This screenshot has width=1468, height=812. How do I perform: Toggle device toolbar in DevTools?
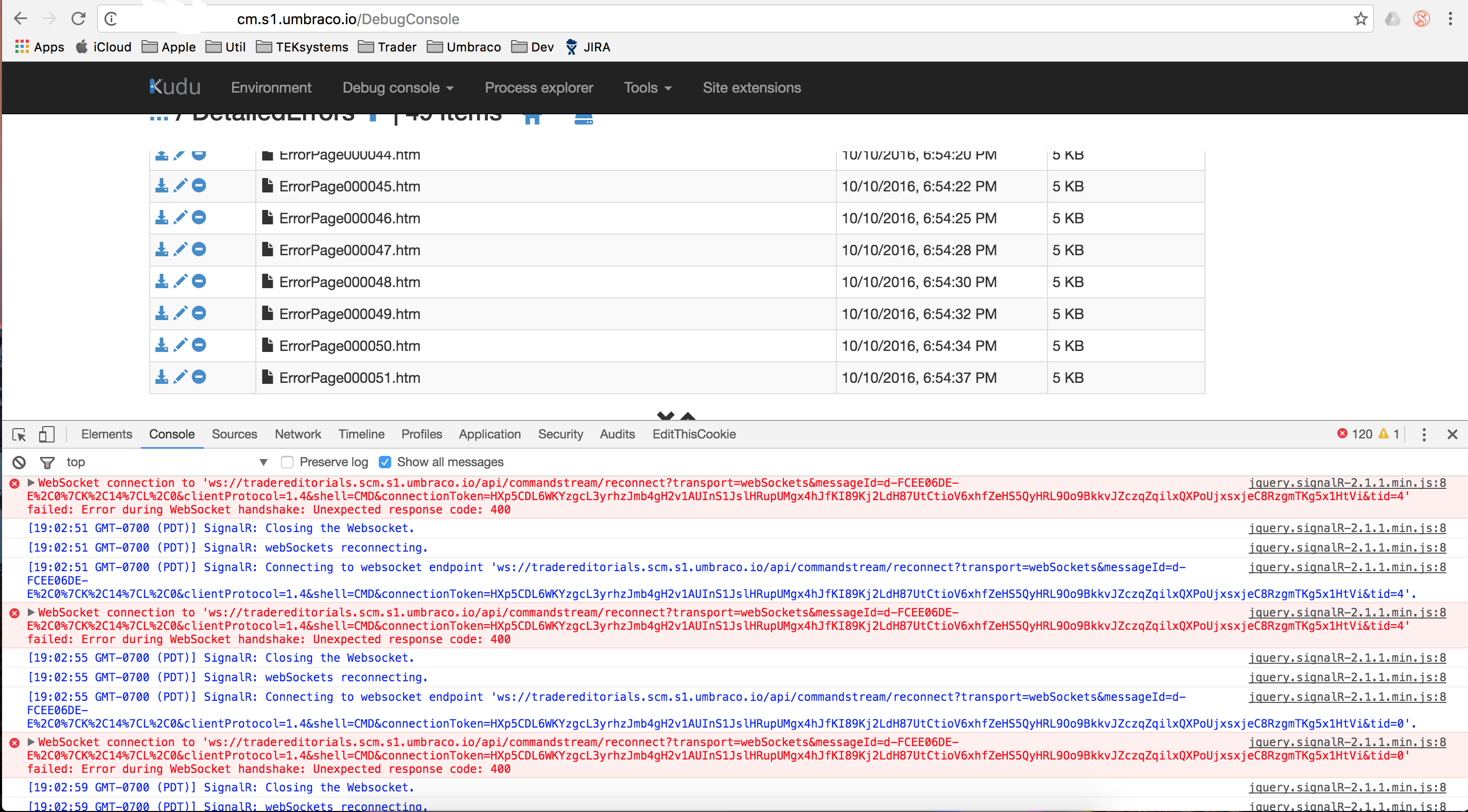46,434
